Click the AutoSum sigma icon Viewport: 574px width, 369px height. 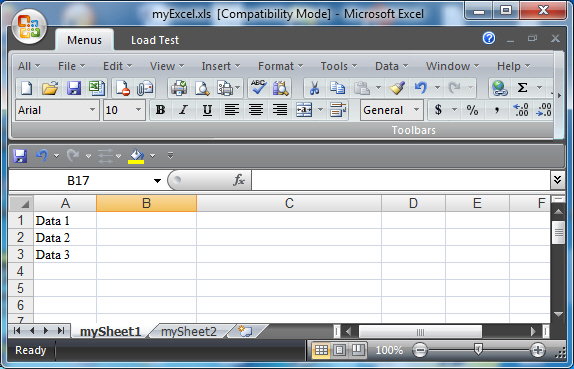[x=522, y=88]
